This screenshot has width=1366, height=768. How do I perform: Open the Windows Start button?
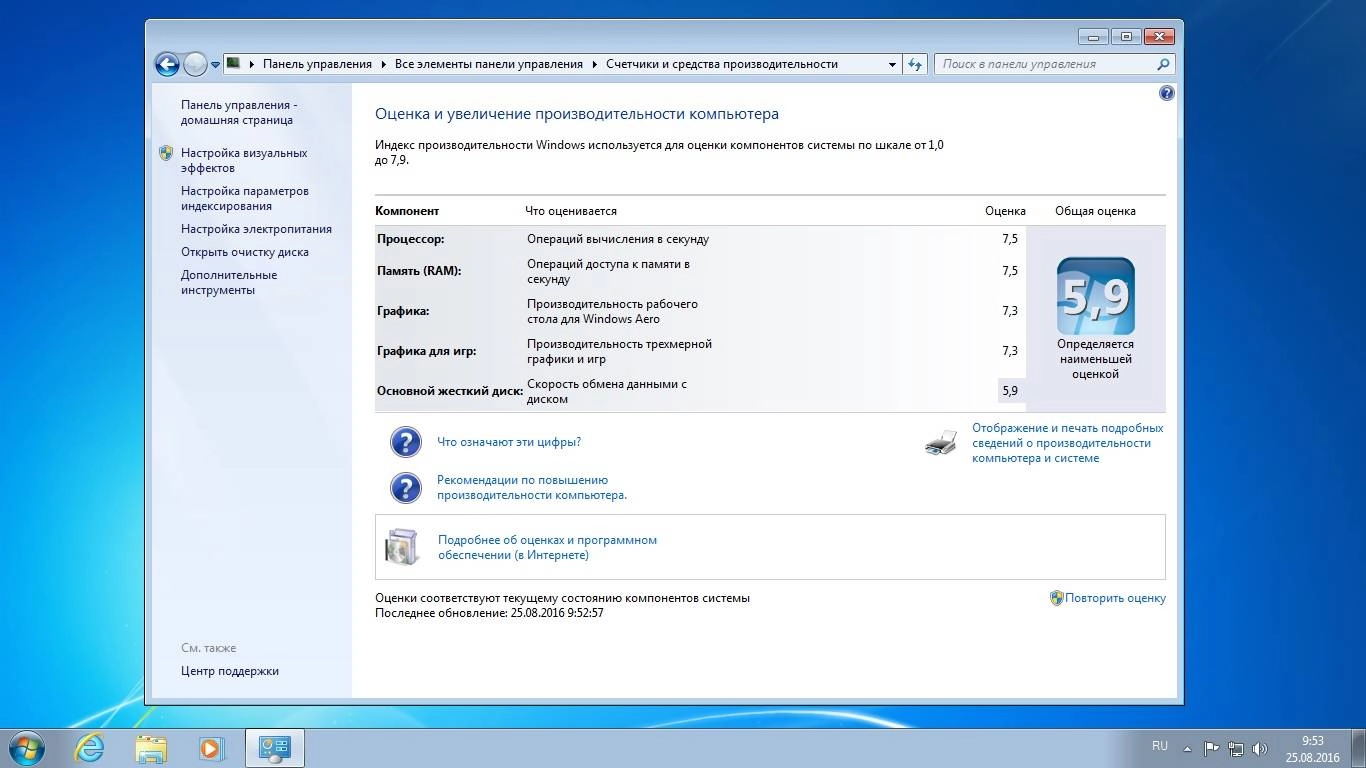coord(27,748)
